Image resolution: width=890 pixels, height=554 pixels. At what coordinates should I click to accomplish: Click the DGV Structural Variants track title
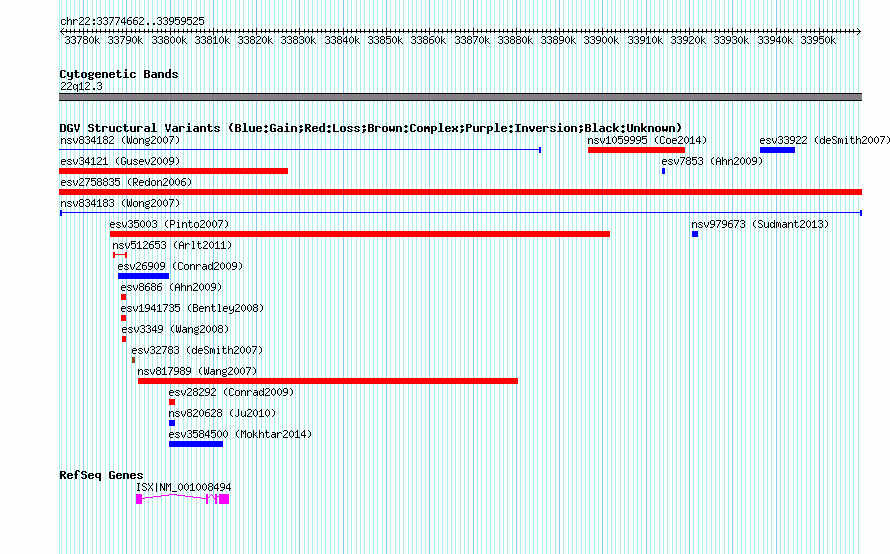click(x=371, y=128)
